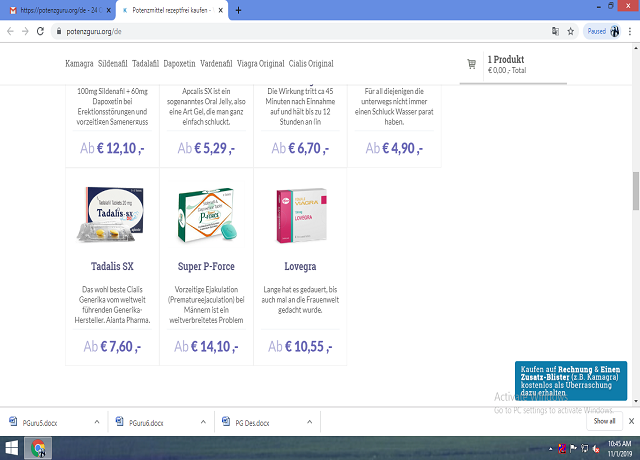The width and height of the screenshot is (640, 460).
Task: Click Show all downloads button
Action: 604,421
